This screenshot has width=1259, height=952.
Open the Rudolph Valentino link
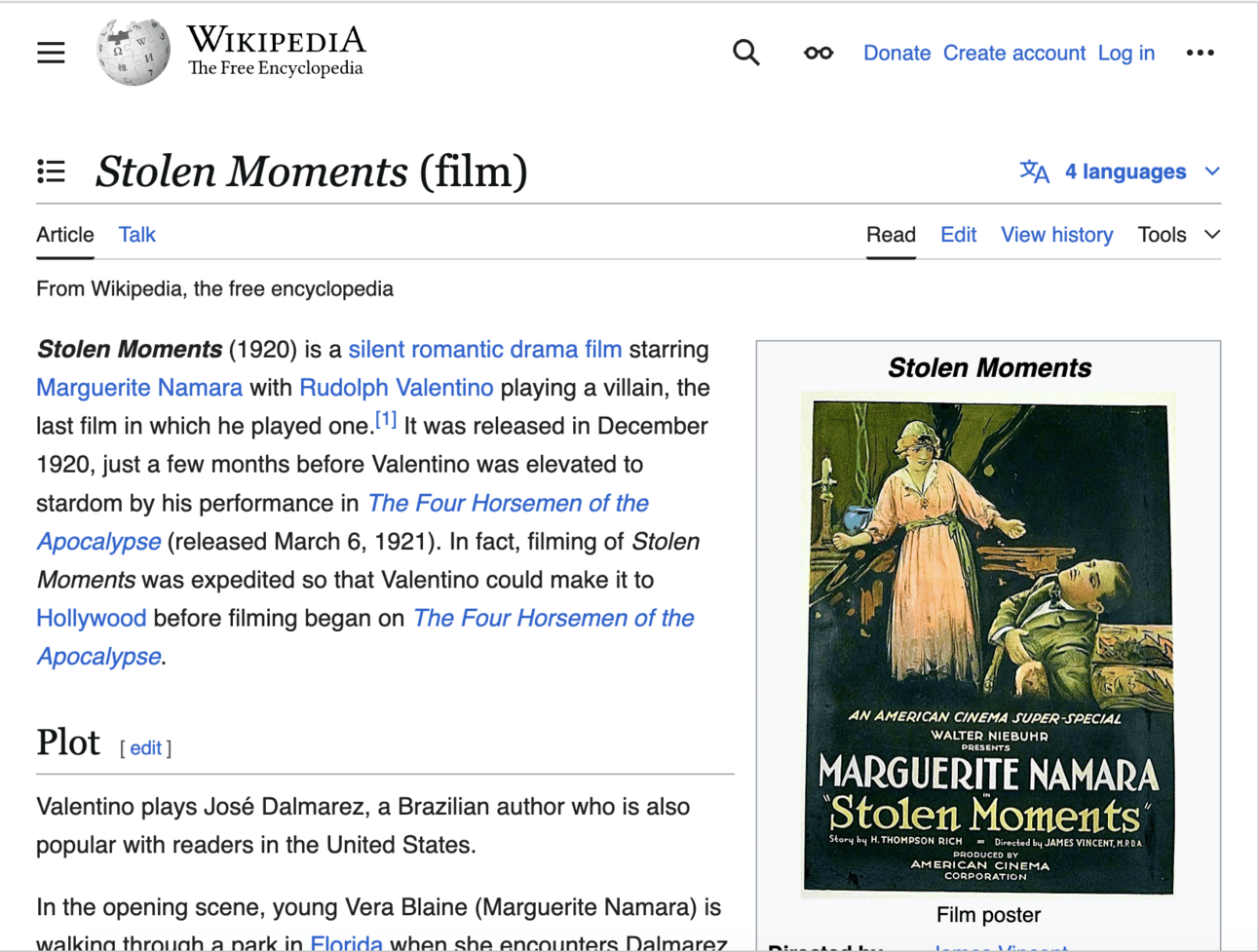(x=397, y=388)
